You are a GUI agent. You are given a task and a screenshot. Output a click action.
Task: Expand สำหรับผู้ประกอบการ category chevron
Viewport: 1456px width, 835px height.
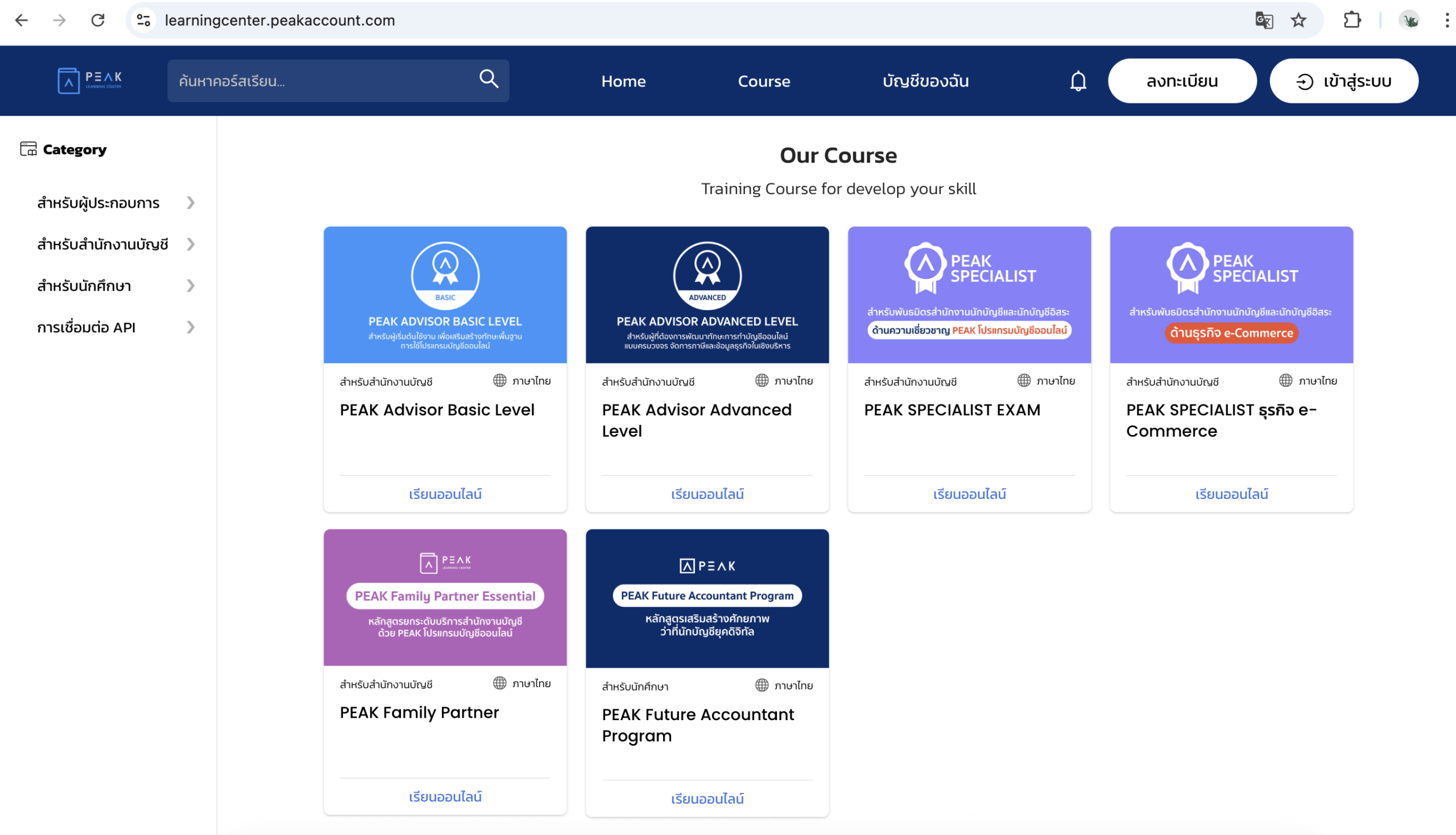[x=191, y=203]
